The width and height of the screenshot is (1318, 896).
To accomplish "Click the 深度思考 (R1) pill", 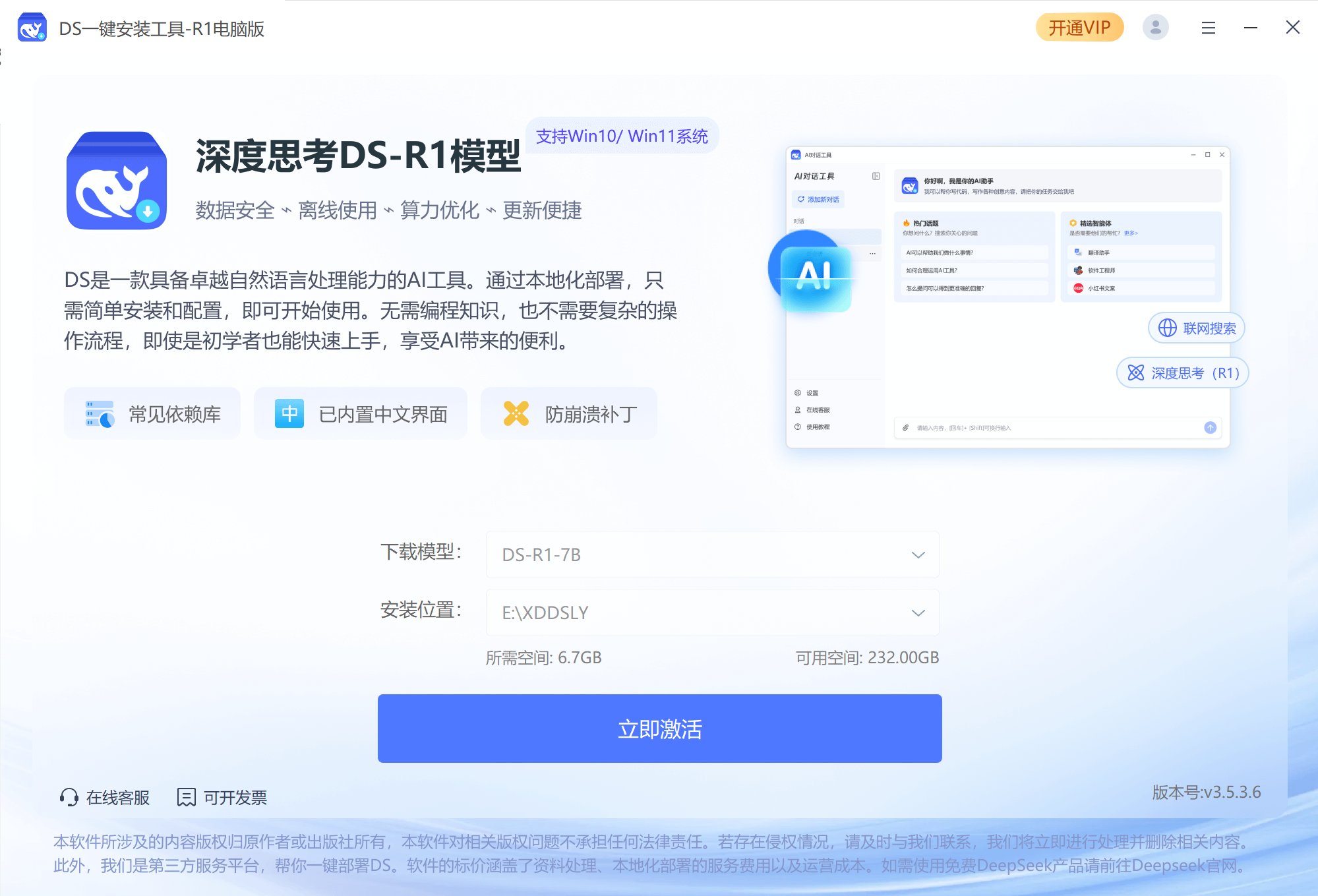I will (1182, 373).
